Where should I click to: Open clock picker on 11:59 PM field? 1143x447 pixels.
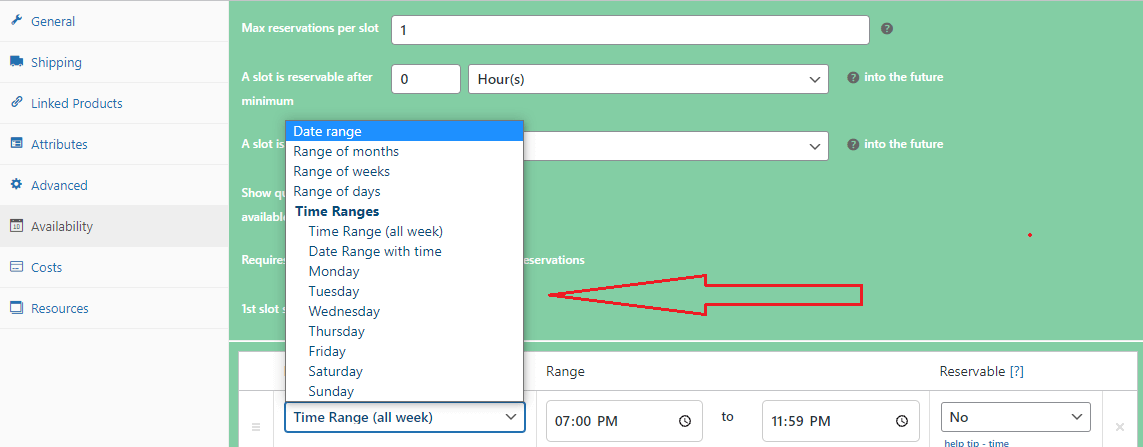pos(901,421)
